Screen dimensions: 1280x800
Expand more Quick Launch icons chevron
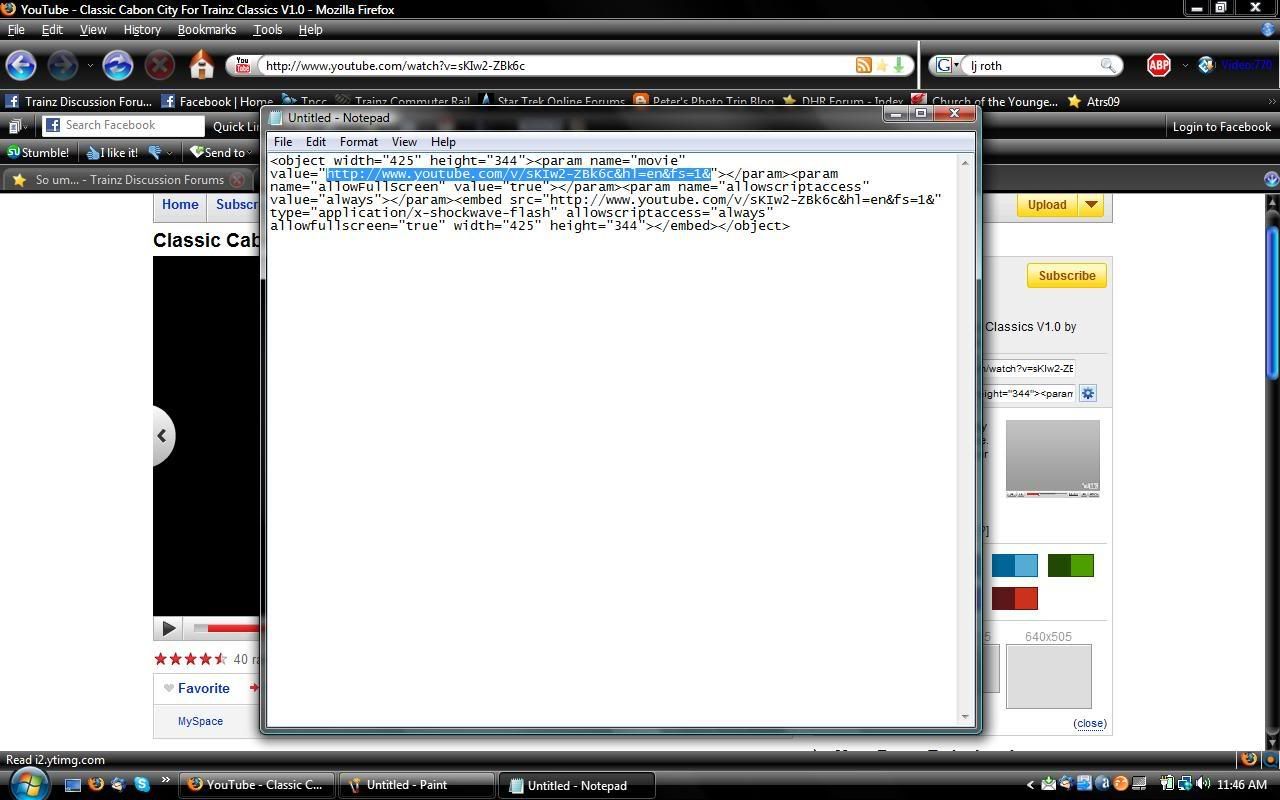[165, 779]
